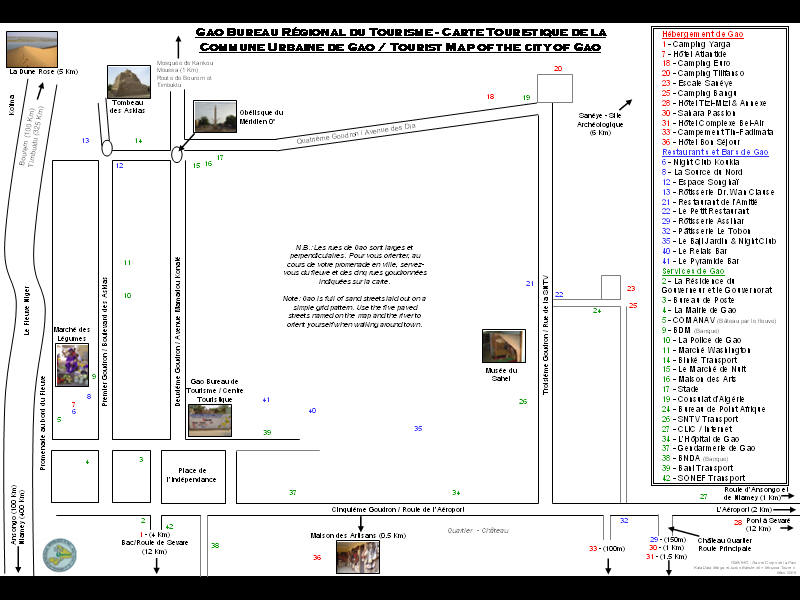Click the 'Troisième Goudron / Rue de la SNTV' label
Image resolution: width=800 pixels, height=600 pixels.
545,335
